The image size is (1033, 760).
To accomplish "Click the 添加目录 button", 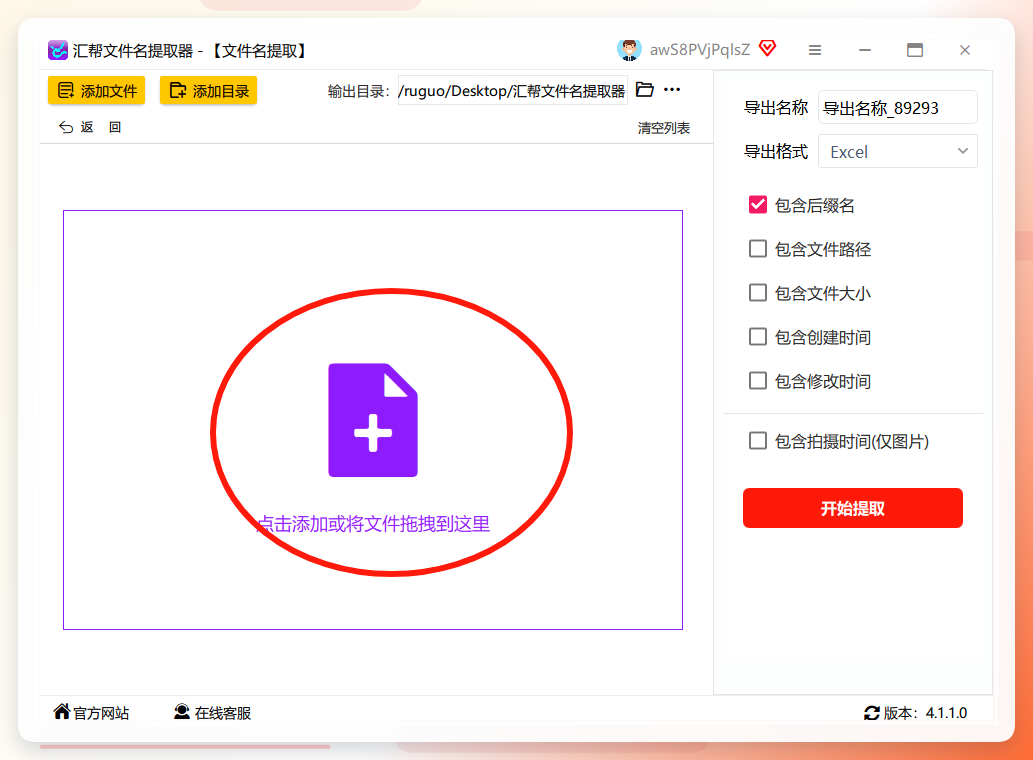I will pos(208,90).
